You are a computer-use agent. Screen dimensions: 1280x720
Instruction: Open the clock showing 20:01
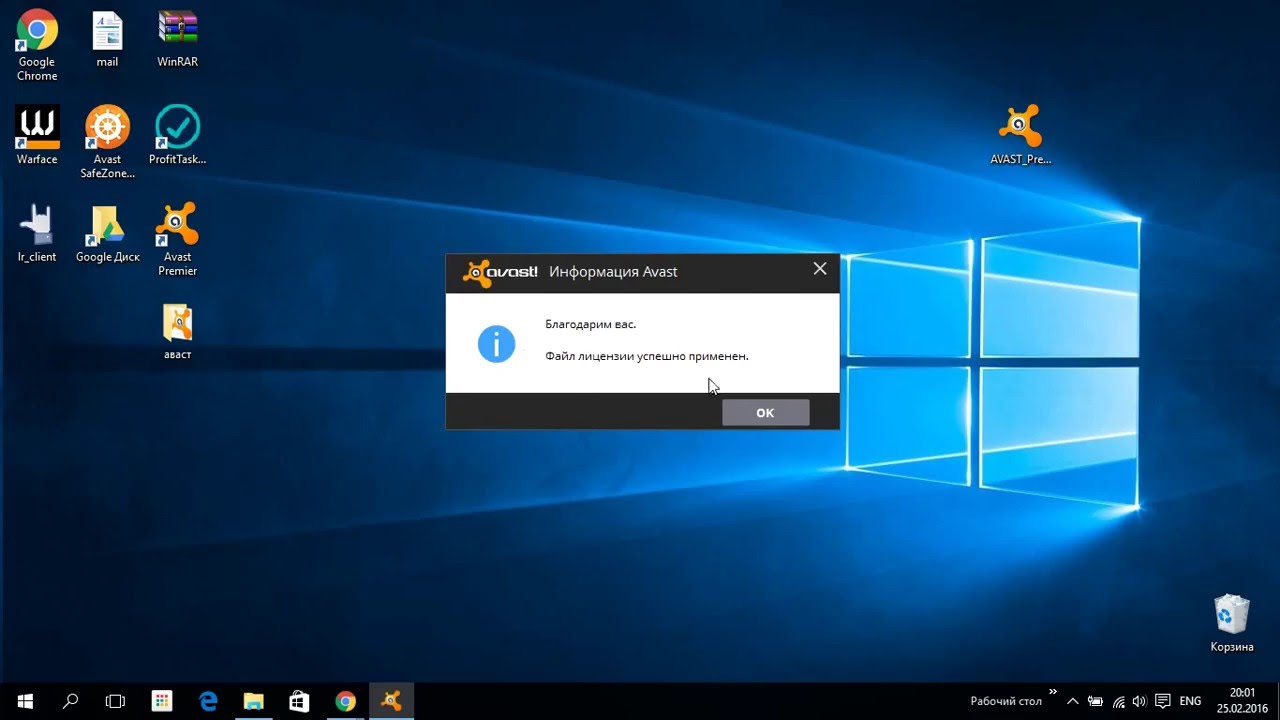(1242, 701)
